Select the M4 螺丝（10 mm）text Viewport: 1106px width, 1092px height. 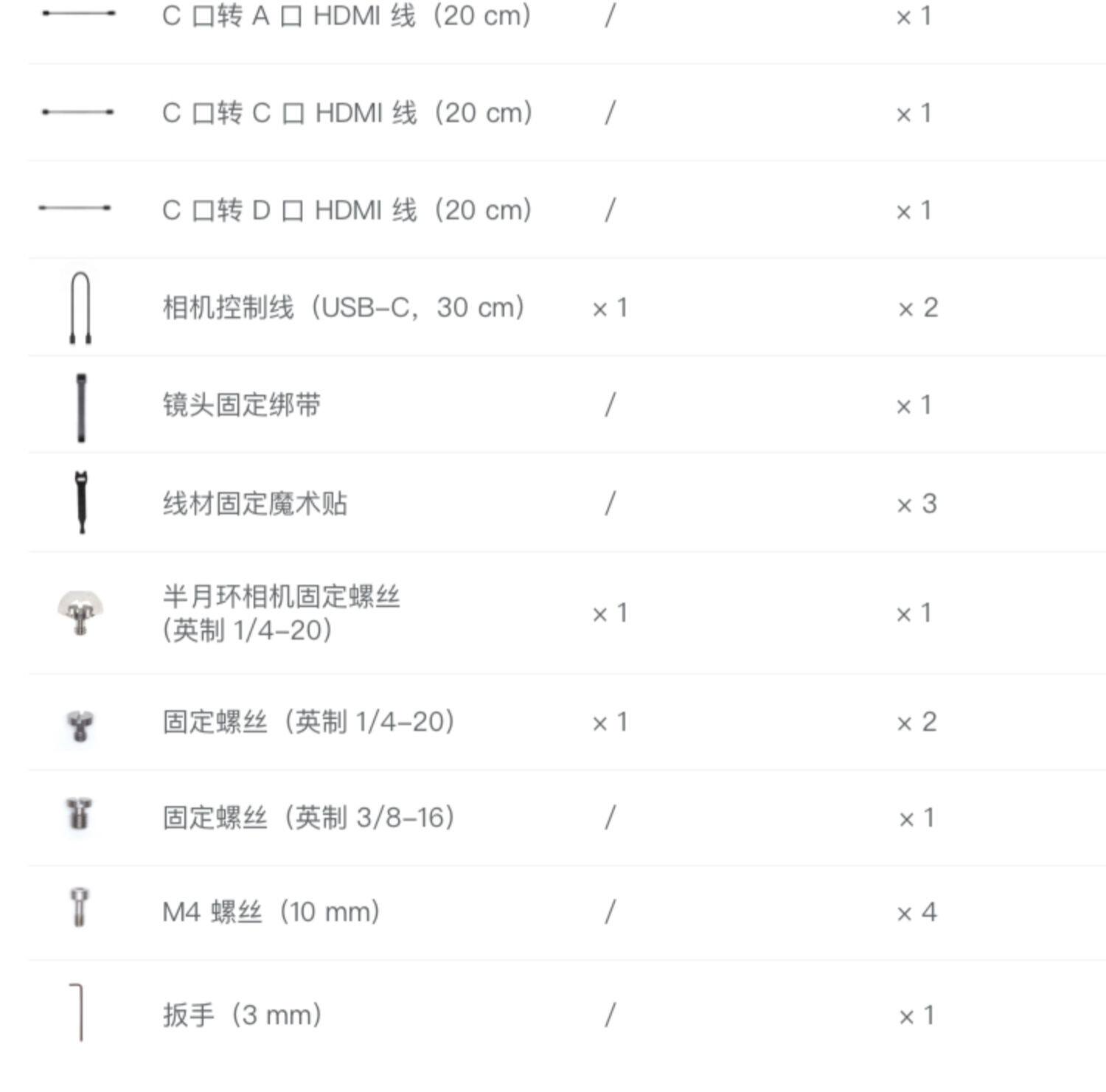click(271, 912)
